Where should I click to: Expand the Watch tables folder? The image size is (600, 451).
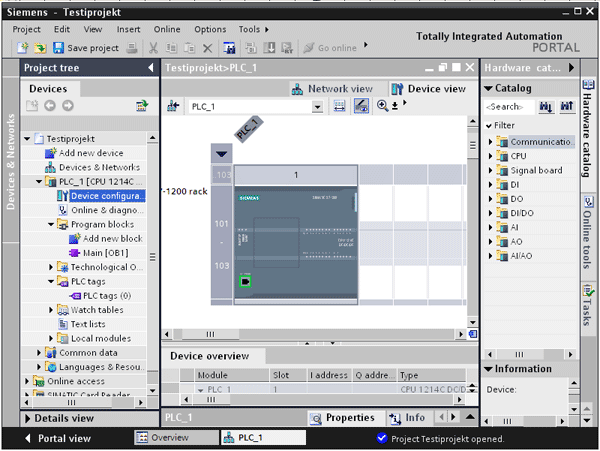click(x=51, y=310)
